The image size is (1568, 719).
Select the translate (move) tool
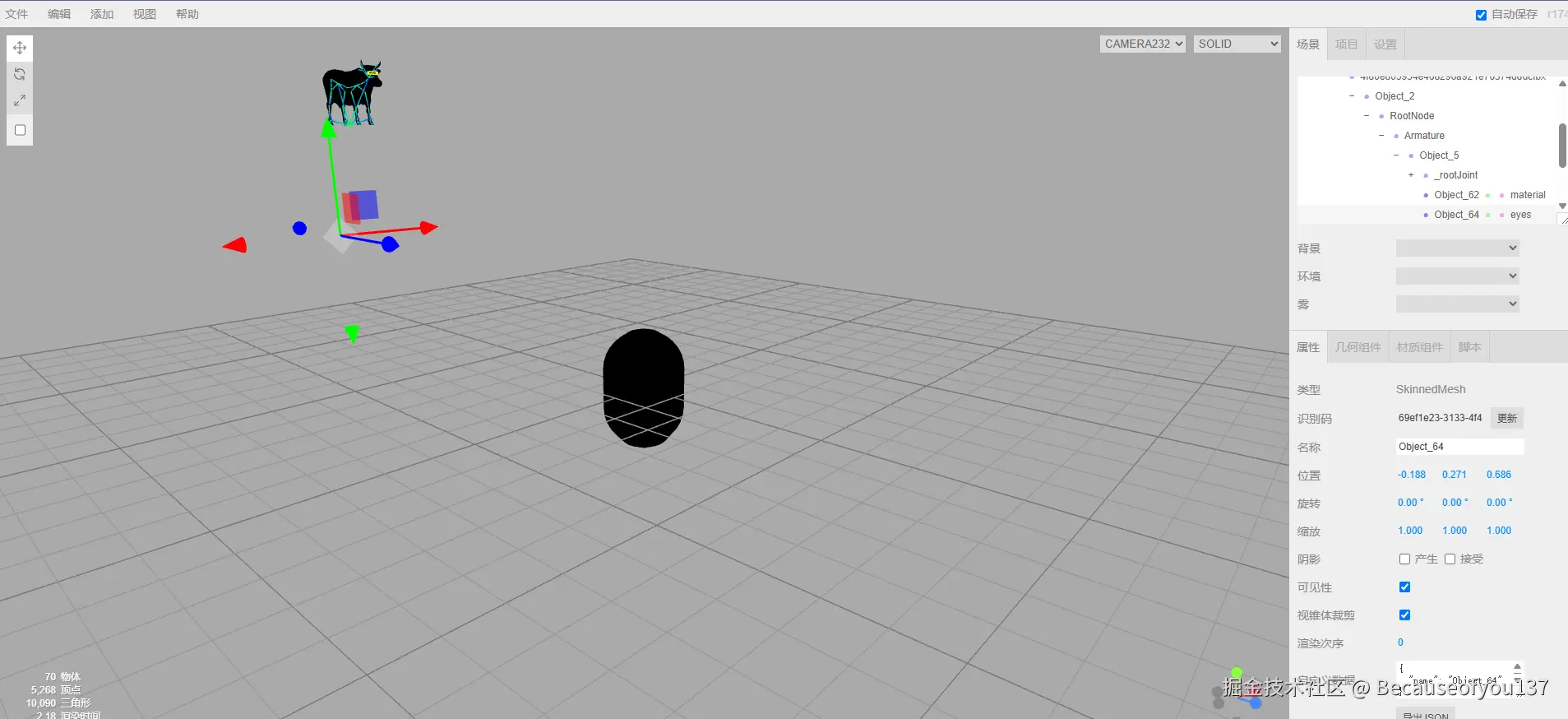[20, 48]
